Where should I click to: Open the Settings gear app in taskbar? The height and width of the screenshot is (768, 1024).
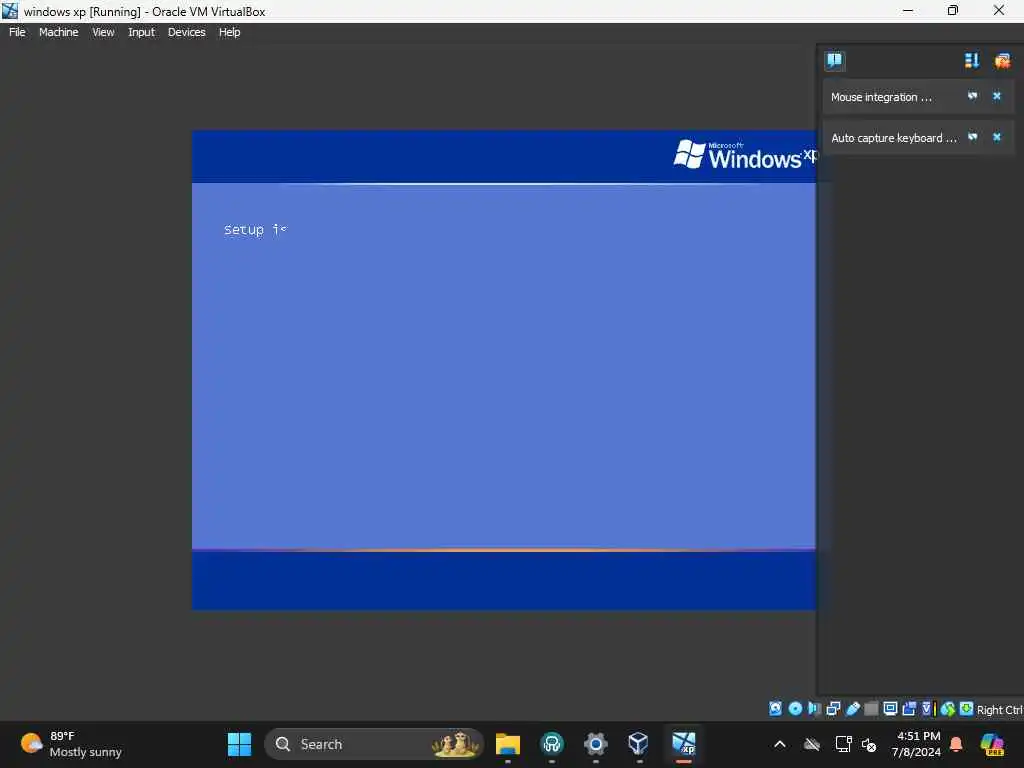click(595, 744)
